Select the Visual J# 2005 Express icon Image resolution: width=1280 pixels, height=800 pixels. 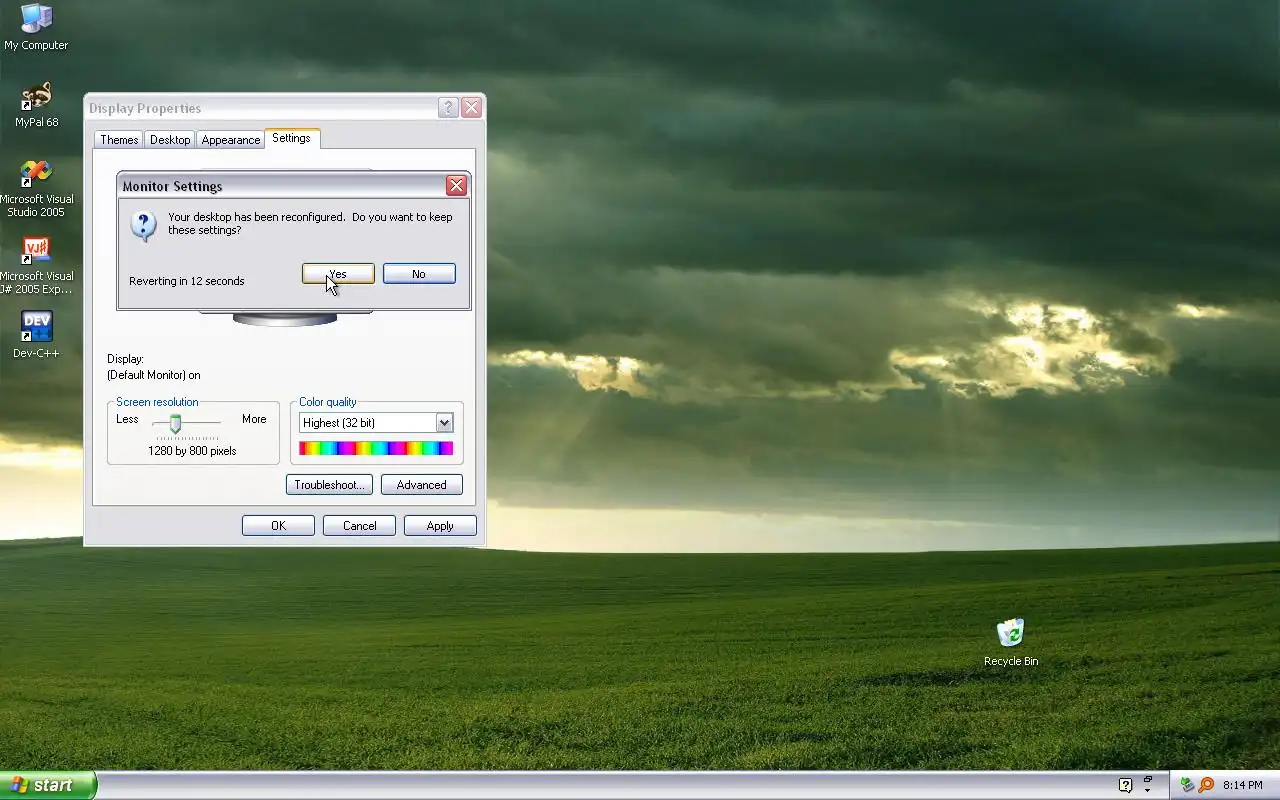point(36,266)
